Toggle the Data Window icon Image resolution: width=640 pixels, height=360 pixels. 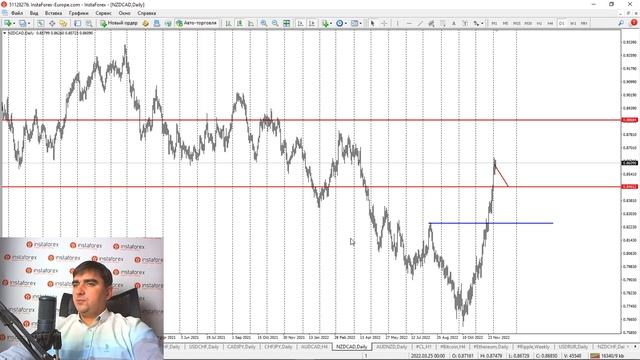(x=52, y=23)
